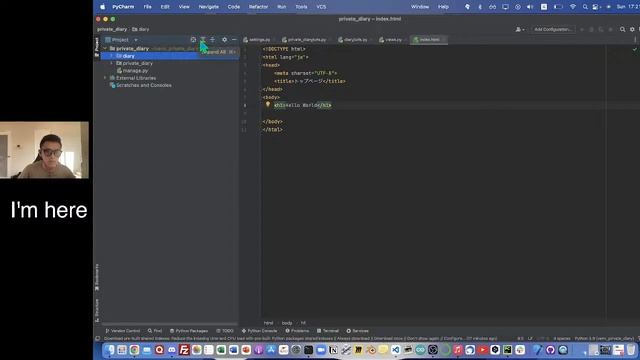
Task: Click the green inspection checkmark in editor
Action: point(635,49)
